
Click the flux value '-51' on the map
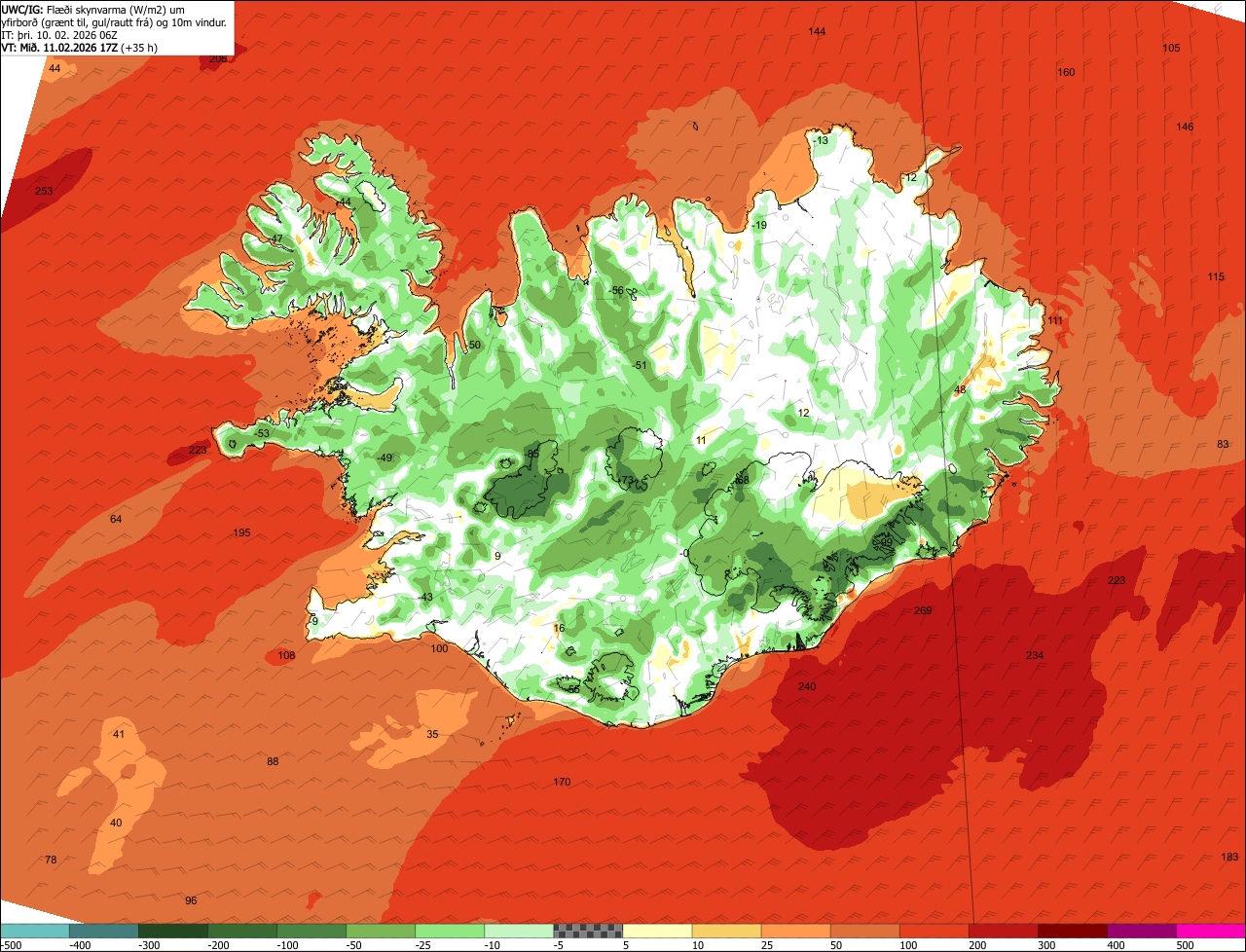[639, 365]
